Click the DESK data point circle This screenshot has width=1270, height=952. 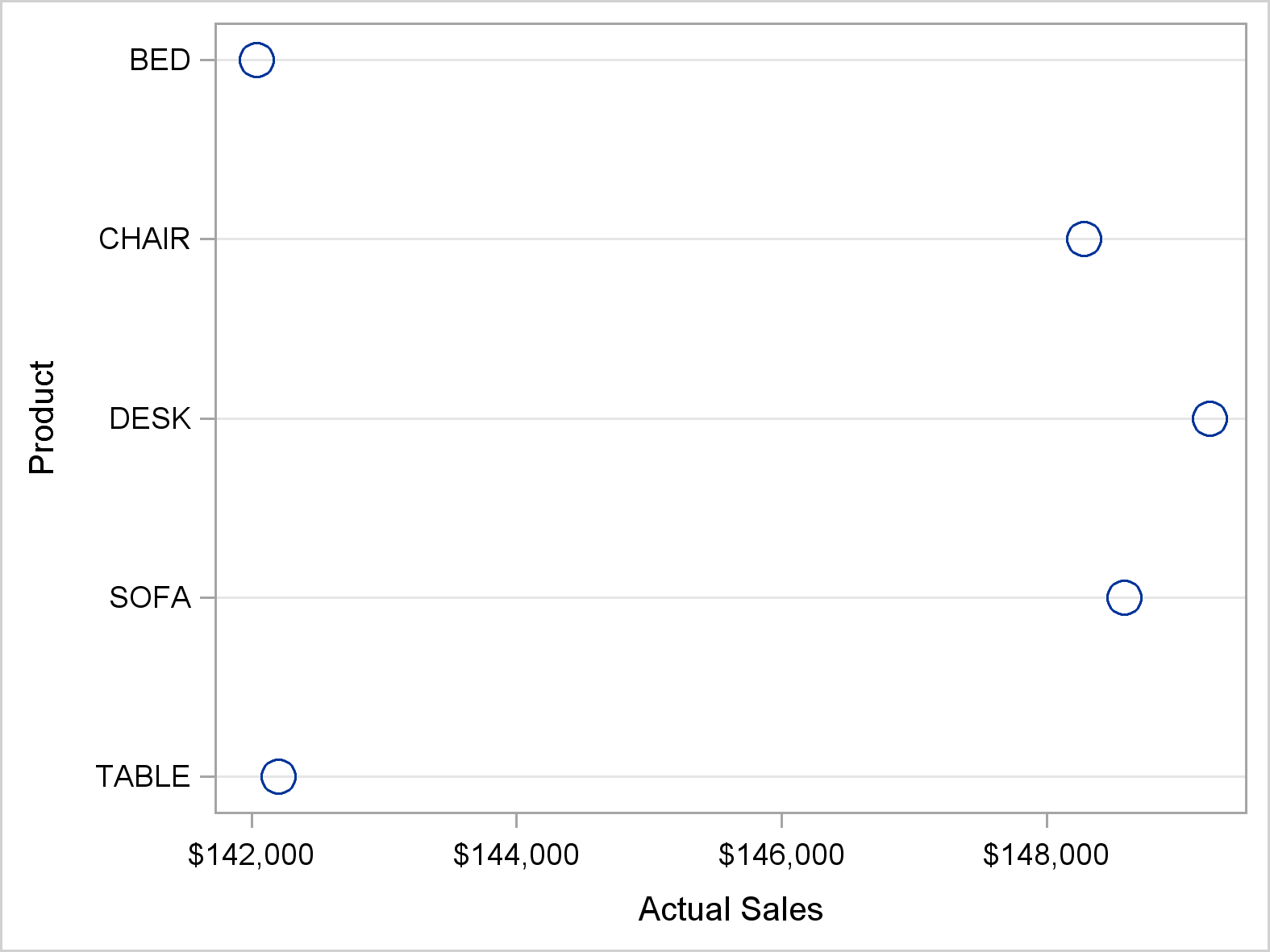click(1209, 418)
